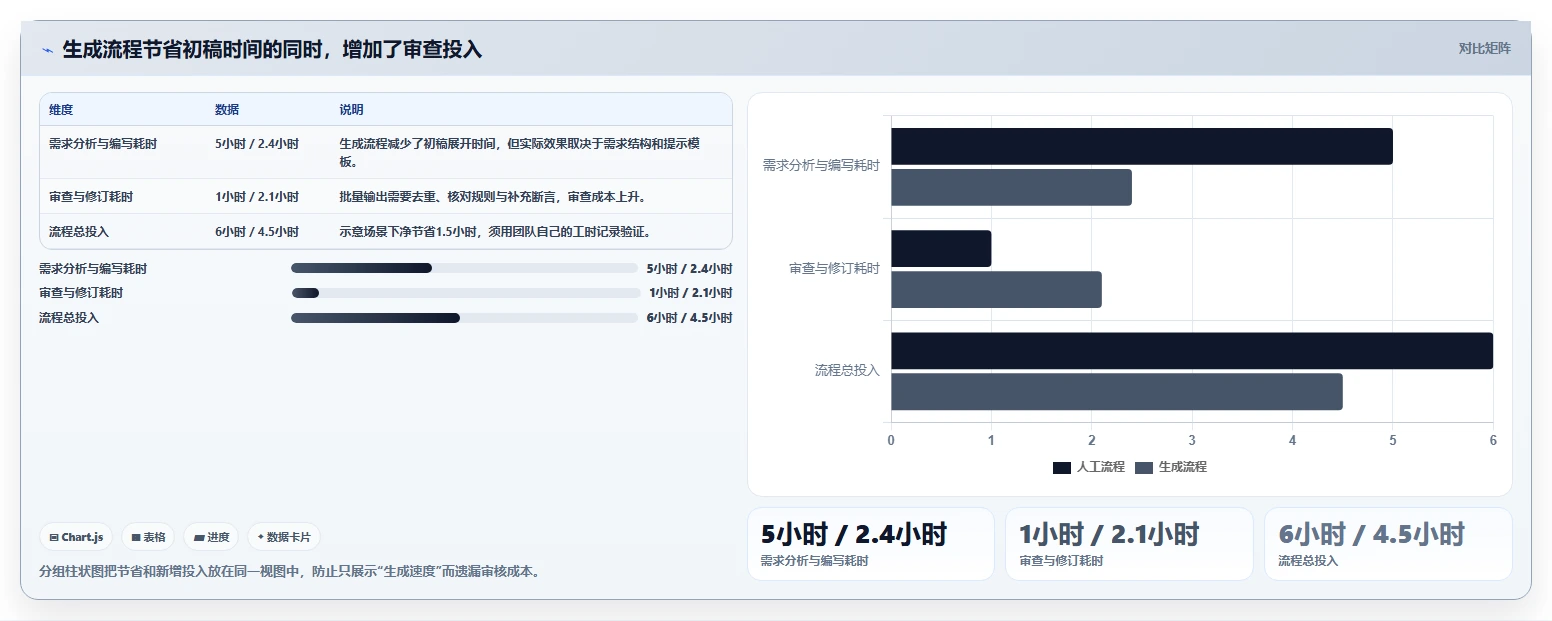Select the 表格 chip
Viewport: 1552px width, 621px height.
pos(148,537)
